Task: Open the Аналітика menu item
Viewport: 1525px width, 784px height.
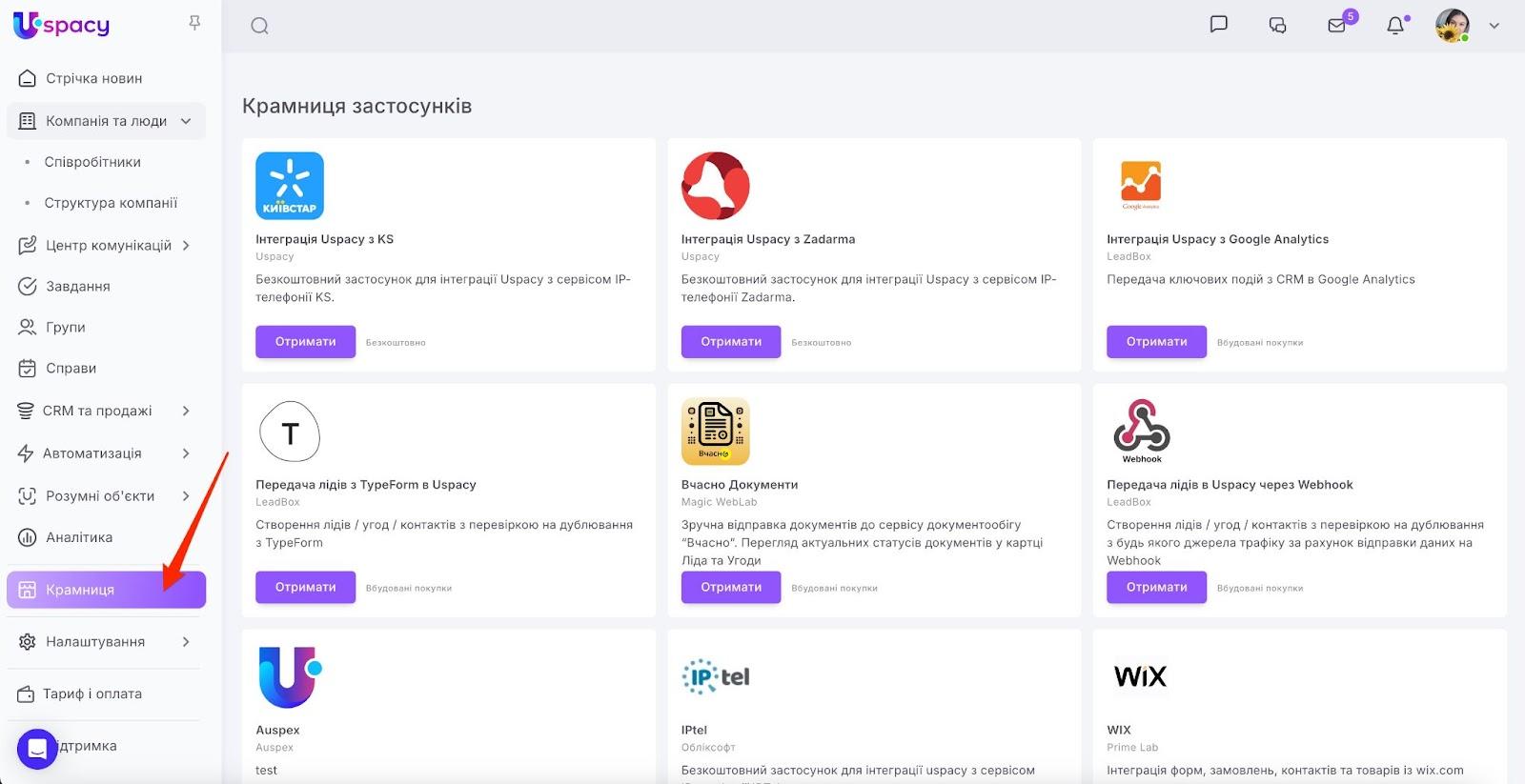Action: (79, 537)
